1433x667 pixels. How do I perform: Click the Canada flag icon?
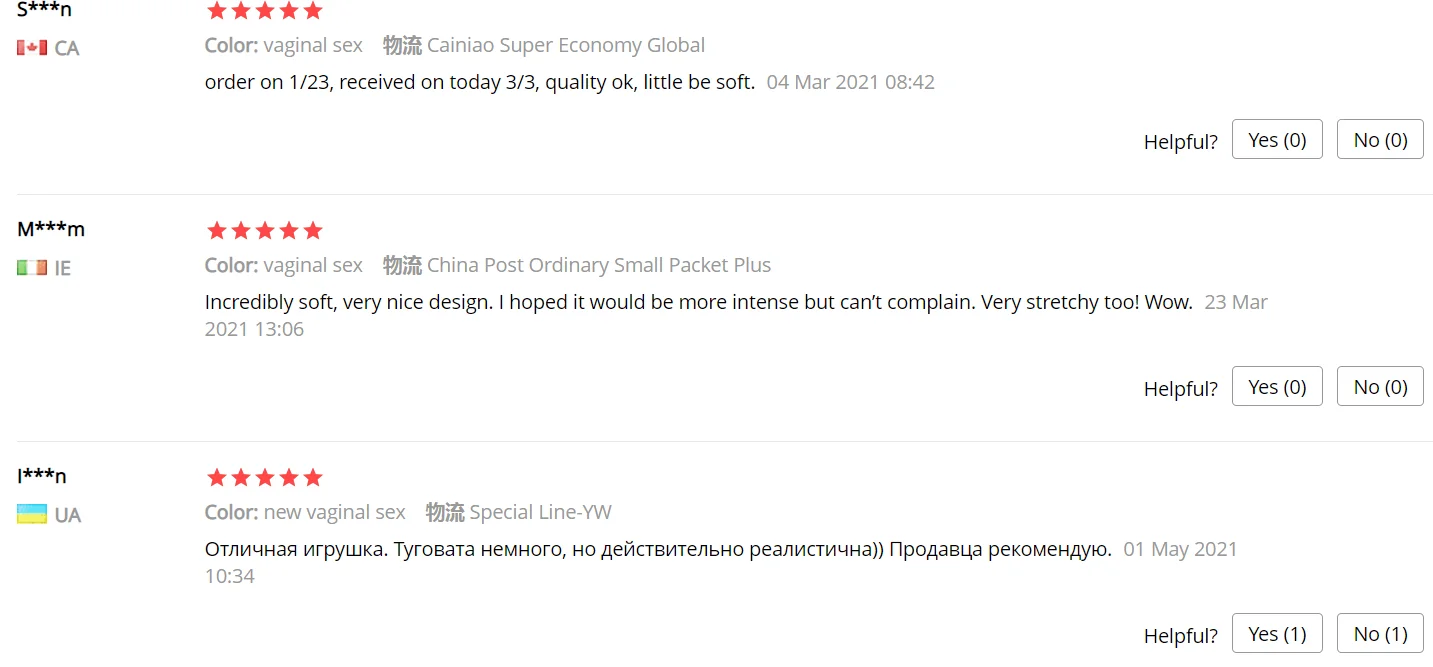pos(32,47)
